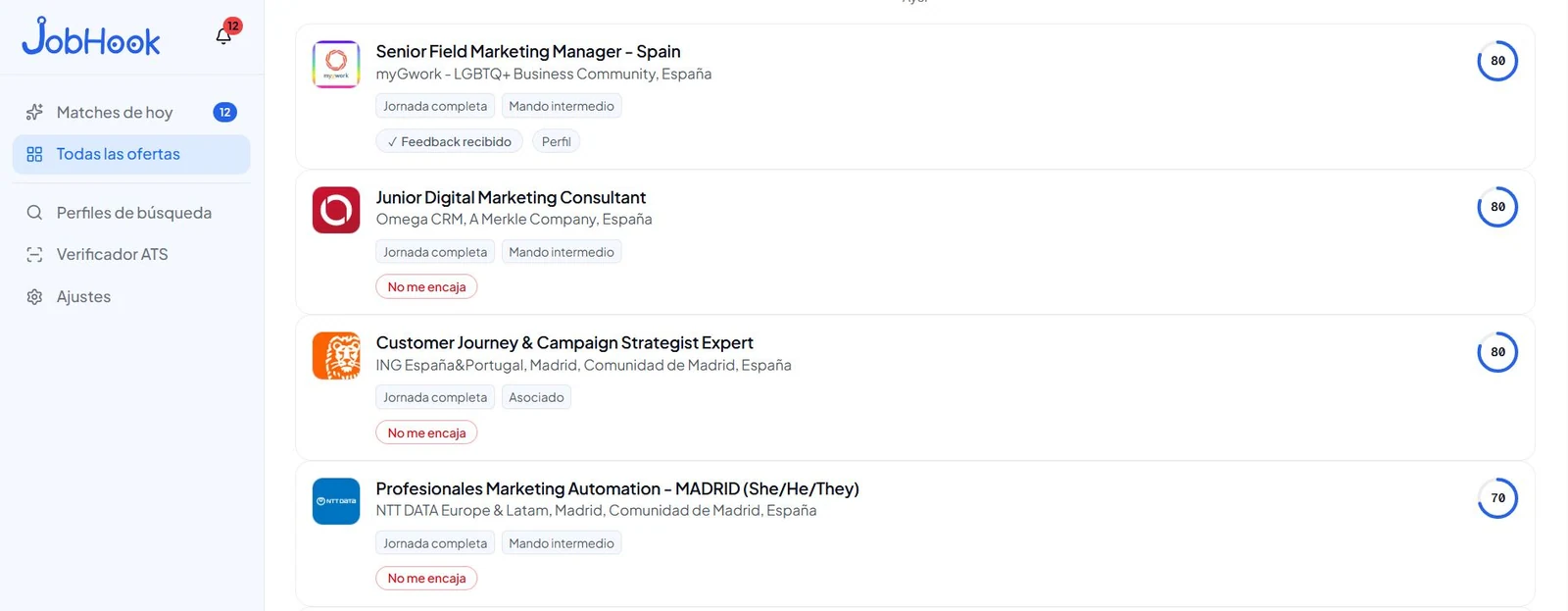Click the 70 match score ring
This screenshot has height=611, width=1568.
coord(1497,498)
